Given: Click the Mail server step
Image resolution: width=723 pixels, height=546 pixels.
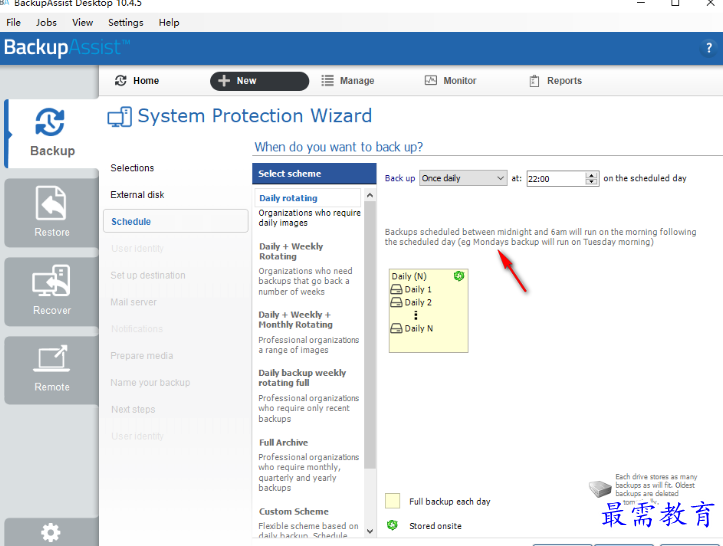Looking at the screenshot, I should [x=133, y=302].
